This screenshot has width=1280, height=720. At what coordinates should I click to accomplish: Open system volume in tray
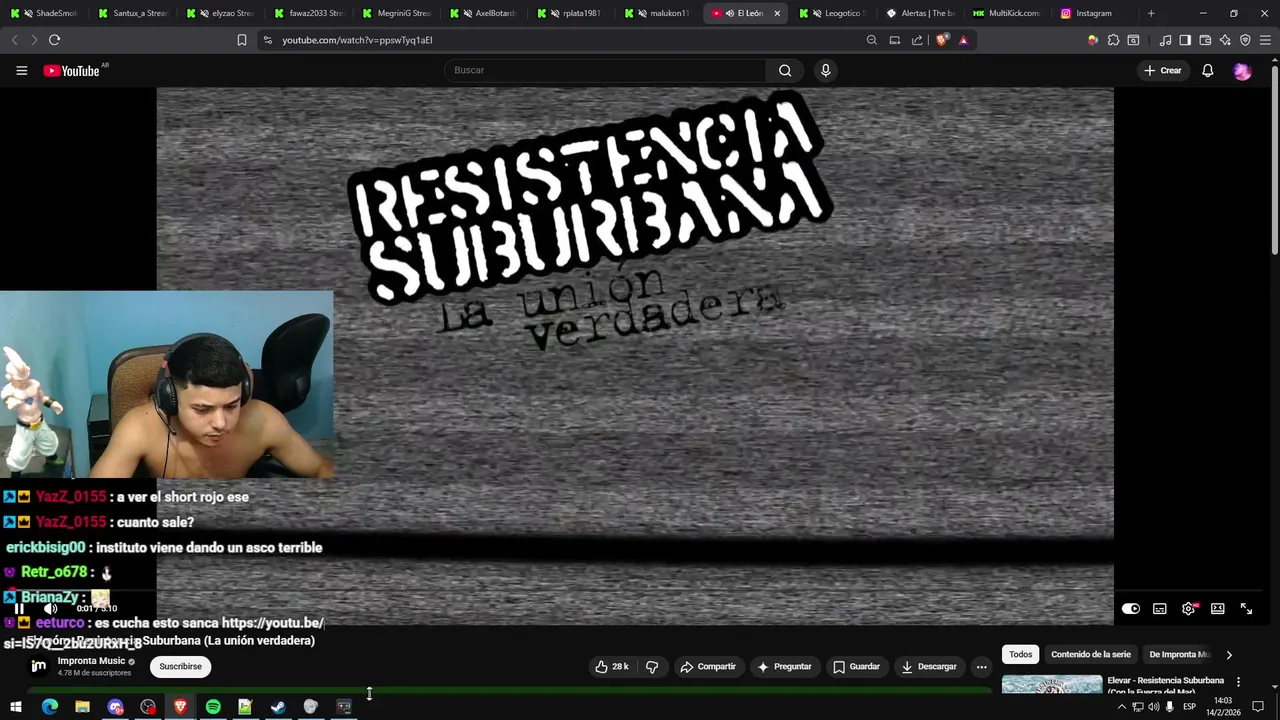point(1153,707)
